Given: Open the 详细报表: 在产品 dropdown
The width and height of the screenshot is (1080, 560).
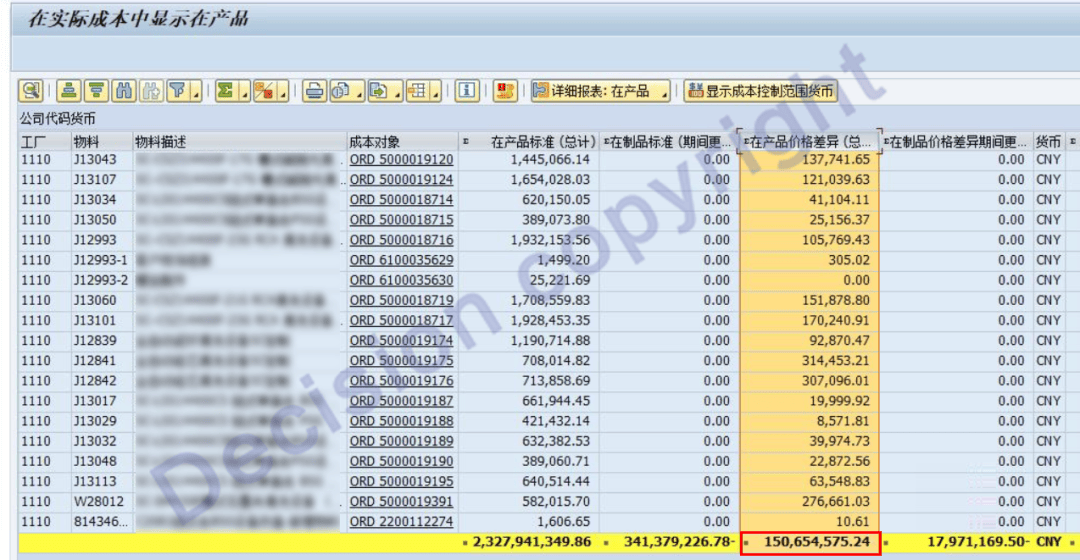Looking at the screenshot, I should [602, 91].
